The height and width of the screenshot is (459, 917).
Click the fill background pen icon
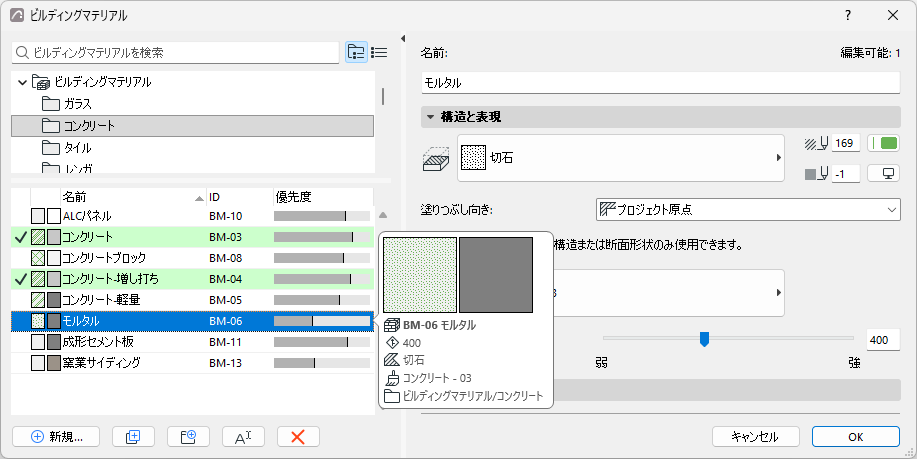tap(816, 174)
